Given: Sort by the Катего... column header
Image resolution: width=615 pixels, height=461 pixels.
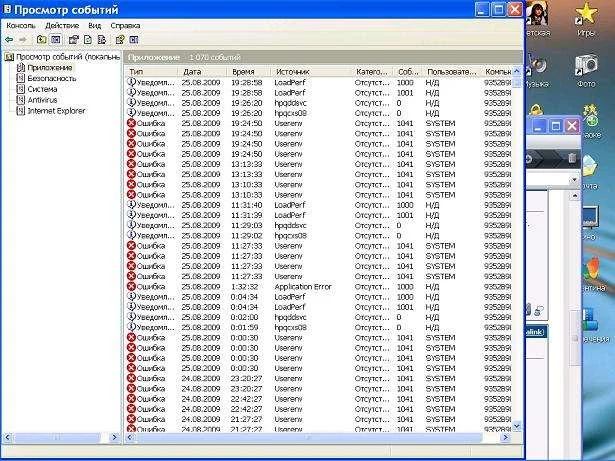Looking at the screenshot, I should coord(373,72).
